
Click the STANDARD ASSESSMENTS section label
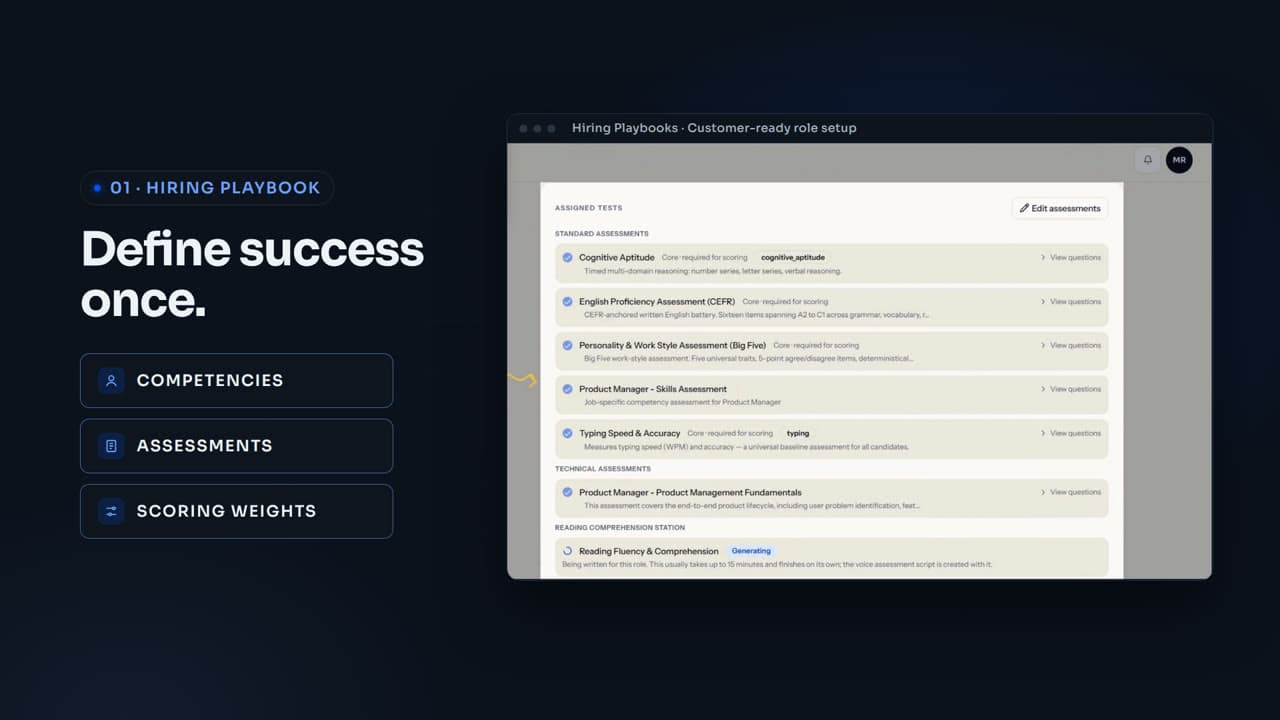pyautogui.click(x=602, y=234)
